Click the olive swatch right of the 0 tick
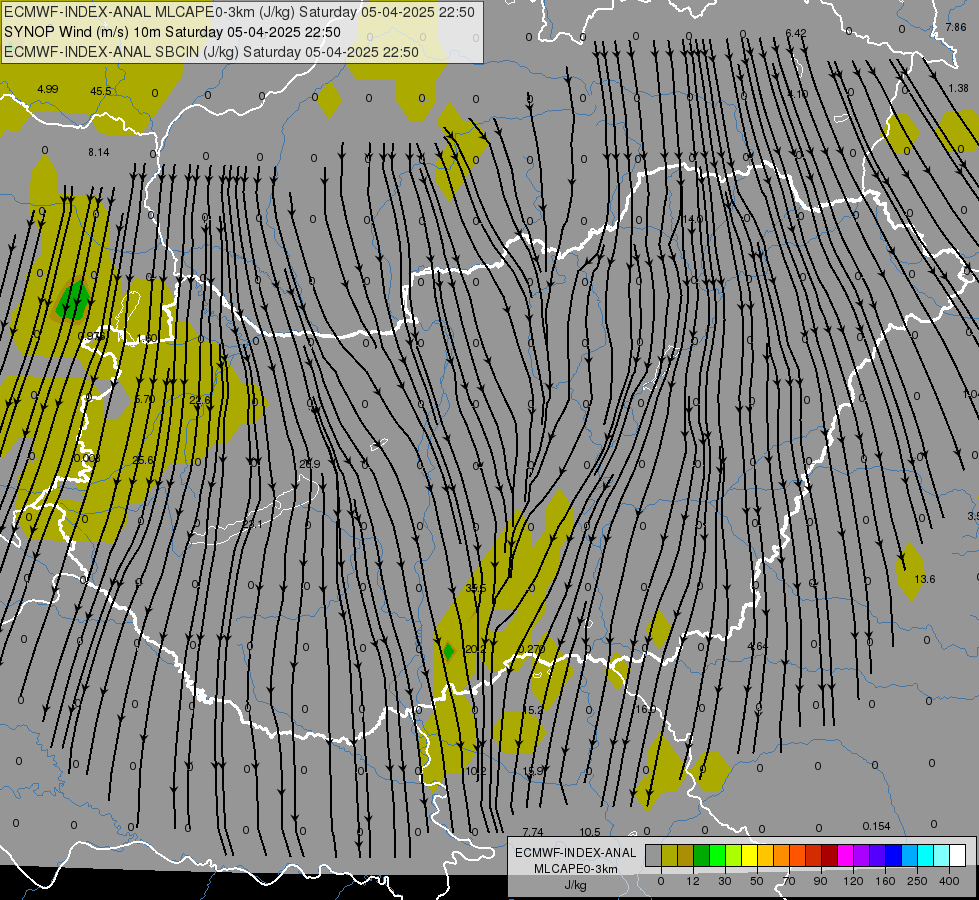 [x=669, y=856]
